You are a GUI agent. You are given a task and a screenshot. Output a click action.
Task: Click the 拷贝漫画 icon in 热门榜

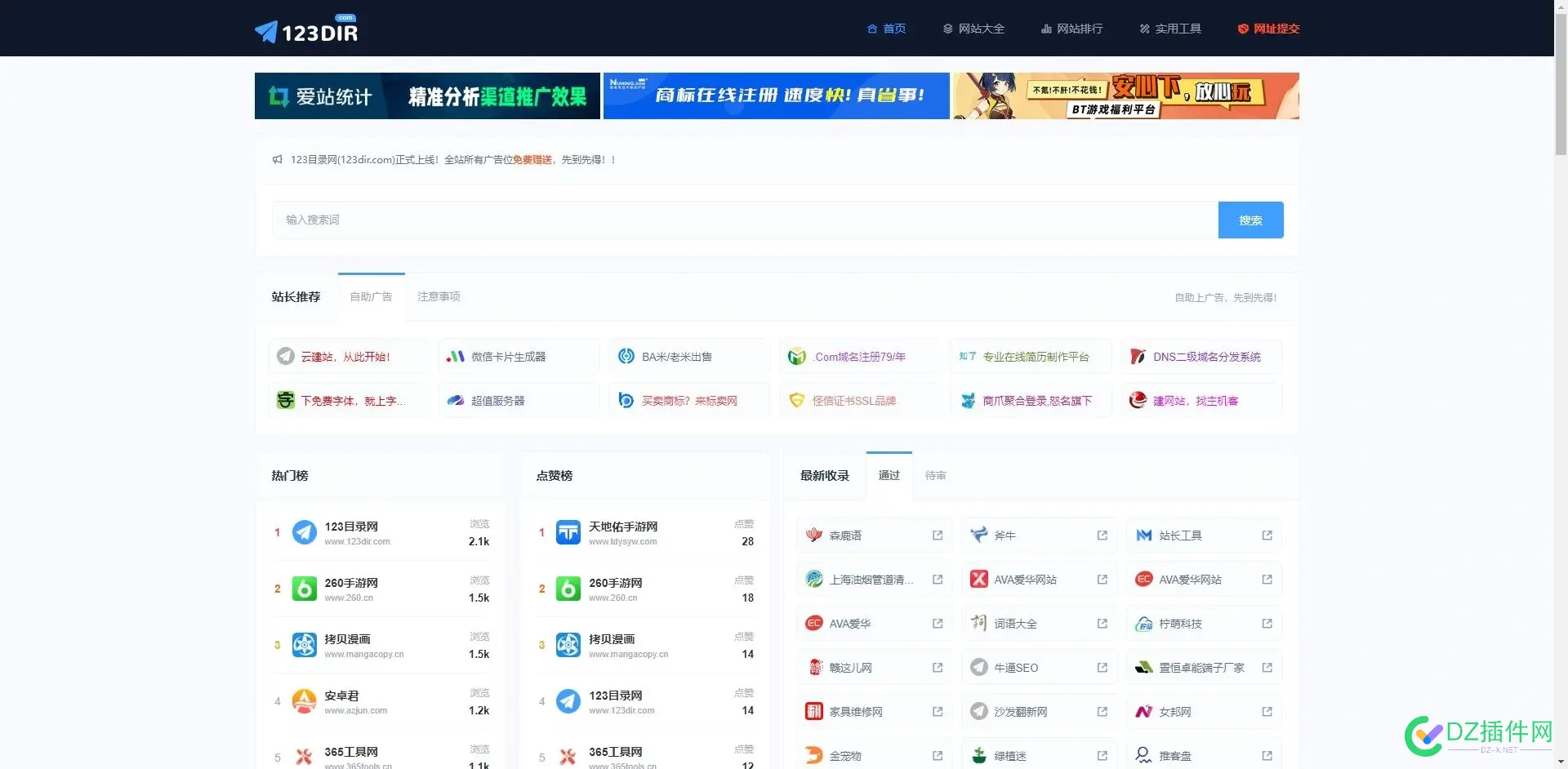[305, 646]
